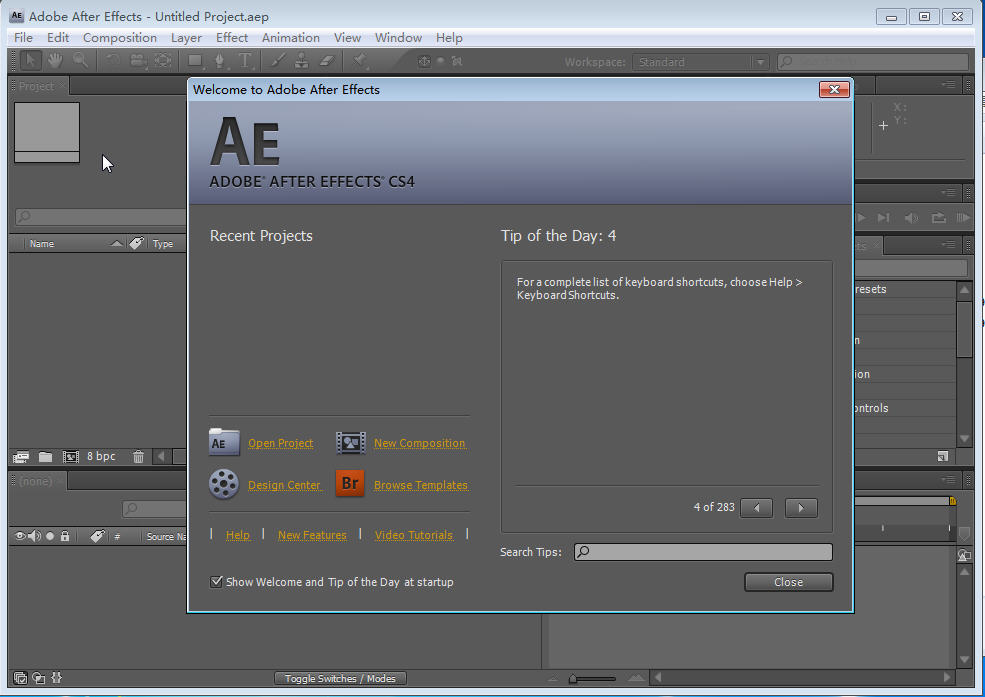Click the Name column sort arrow

click(116, 243)
